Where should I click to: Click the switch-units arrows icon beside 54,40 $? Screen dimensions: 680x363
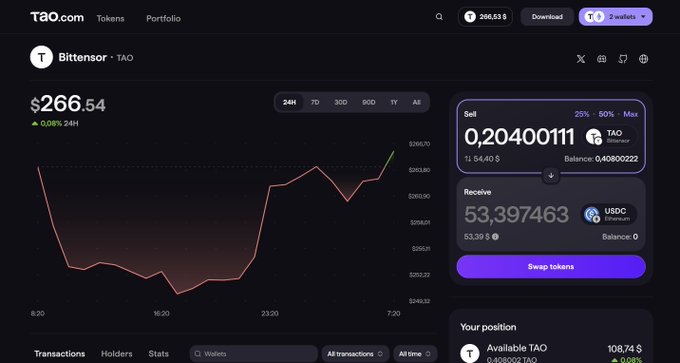468,159
